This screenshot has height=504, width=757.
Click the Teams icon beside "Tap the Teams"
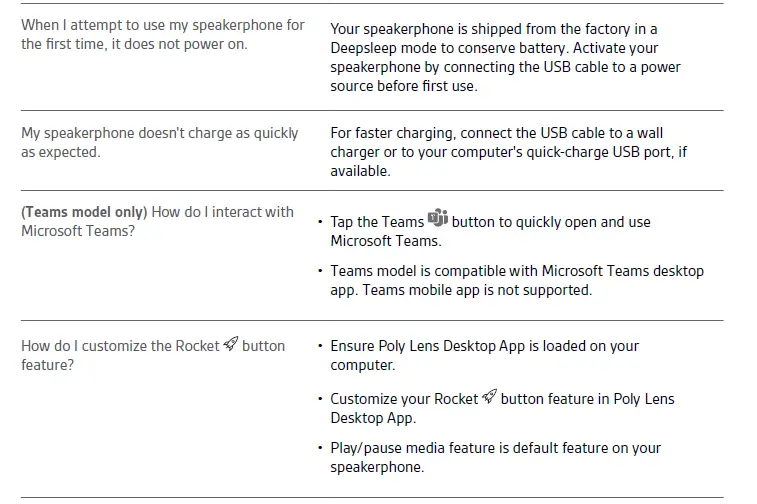pyautogui.click(x=438, y=220)
